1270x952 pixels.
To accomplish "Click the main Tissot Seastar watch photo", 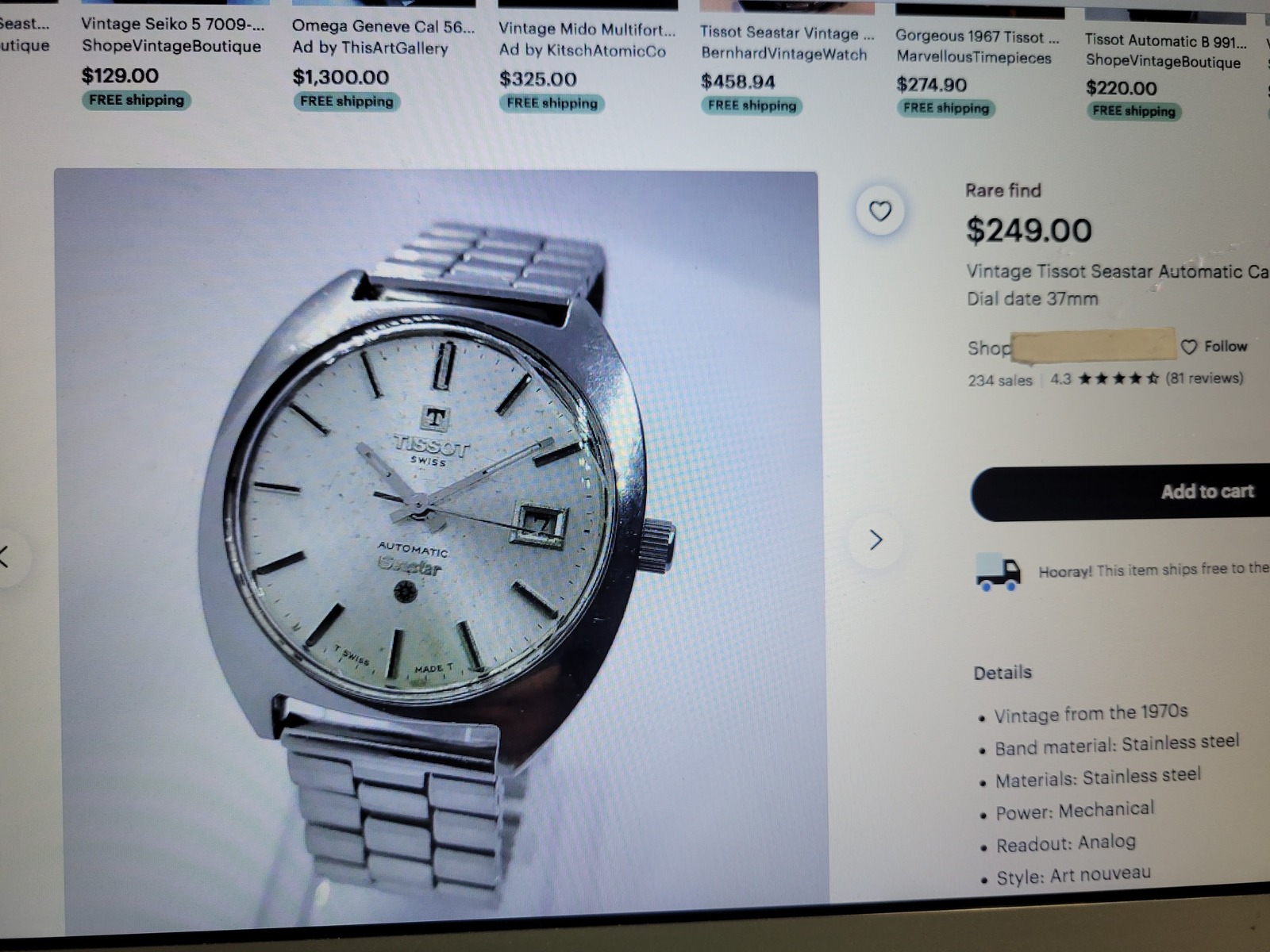I will point(436,539).
